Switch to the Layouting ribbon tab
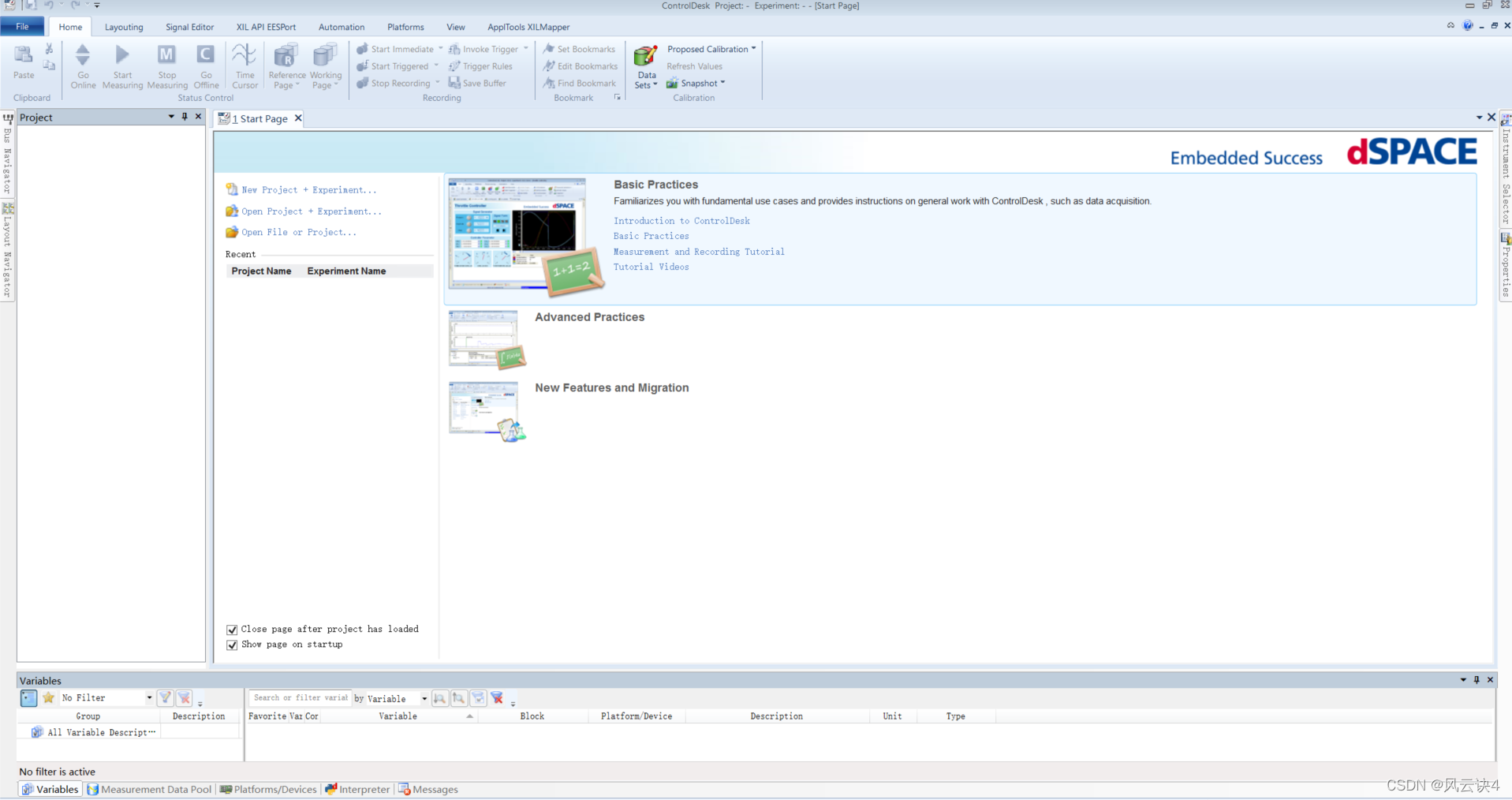The width and height of the screenshot is (1512, 800). (124, 27)
